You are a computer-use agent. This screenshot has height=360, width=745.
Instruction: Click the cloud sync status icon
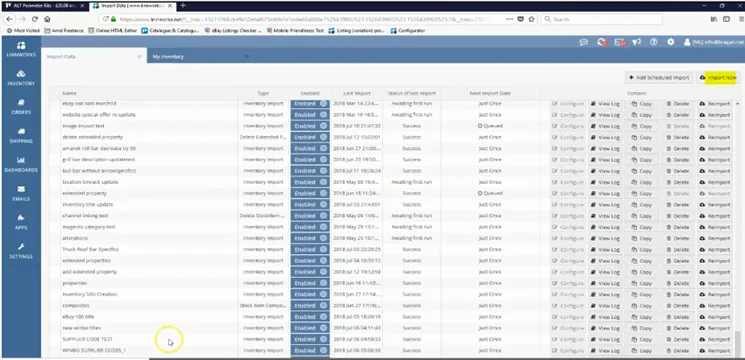click(602, 42)
